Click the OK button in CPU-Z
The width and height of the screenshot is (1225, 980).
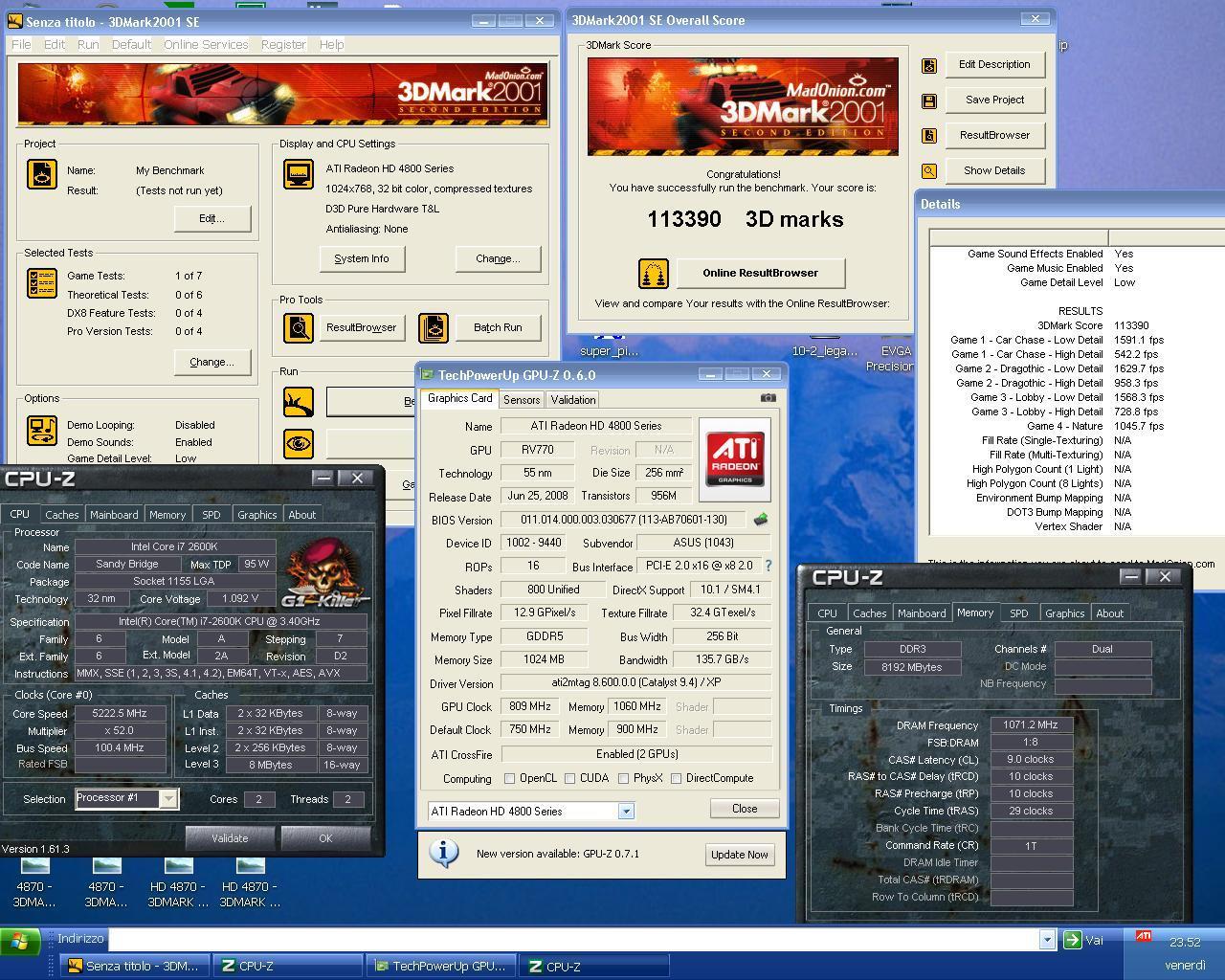[x=325, y=838]
